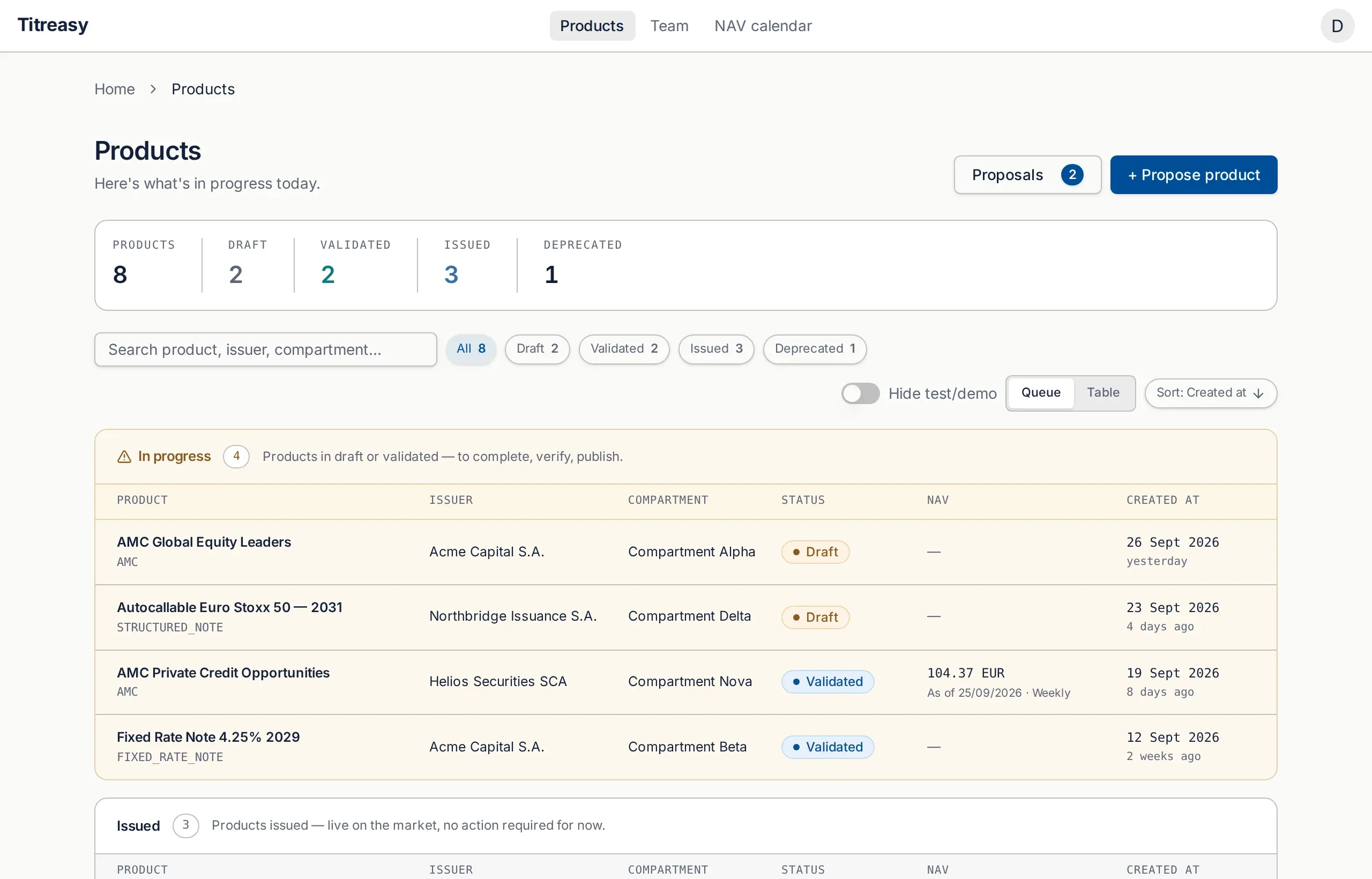Click the Helios Securities SCA issuer cell

(498, 682)
